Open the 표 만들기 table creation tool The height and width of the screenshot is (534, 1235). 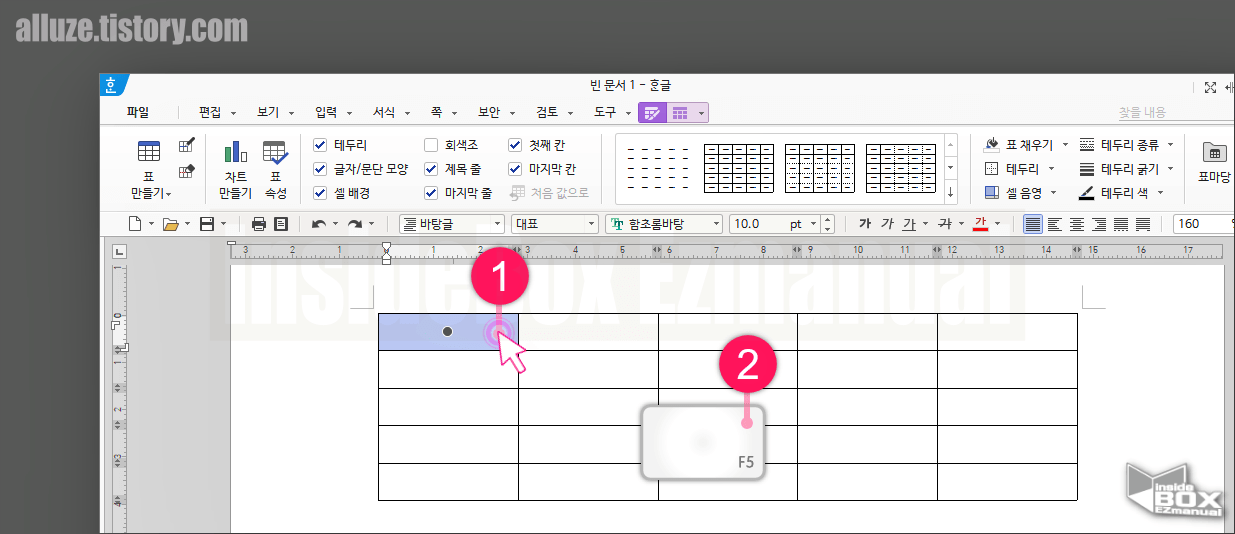(x=150, y=169)
